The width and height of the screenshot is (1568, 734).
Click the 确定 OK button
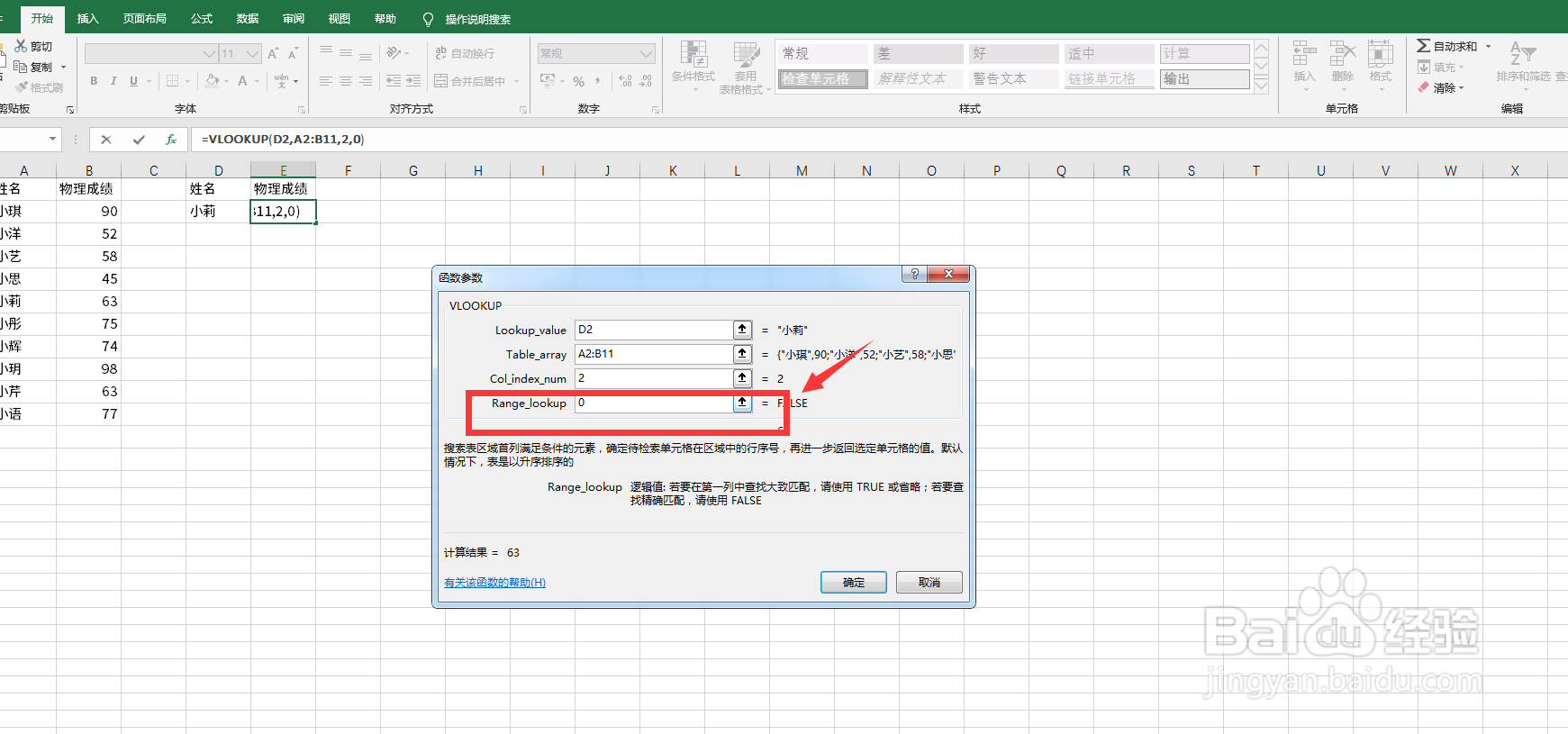tap(854, 583)
